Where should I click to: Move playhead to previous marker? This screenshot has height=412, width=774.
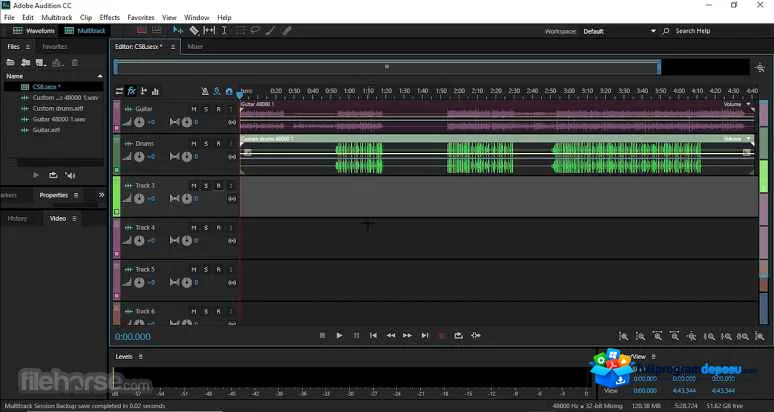tap(373, 336)
